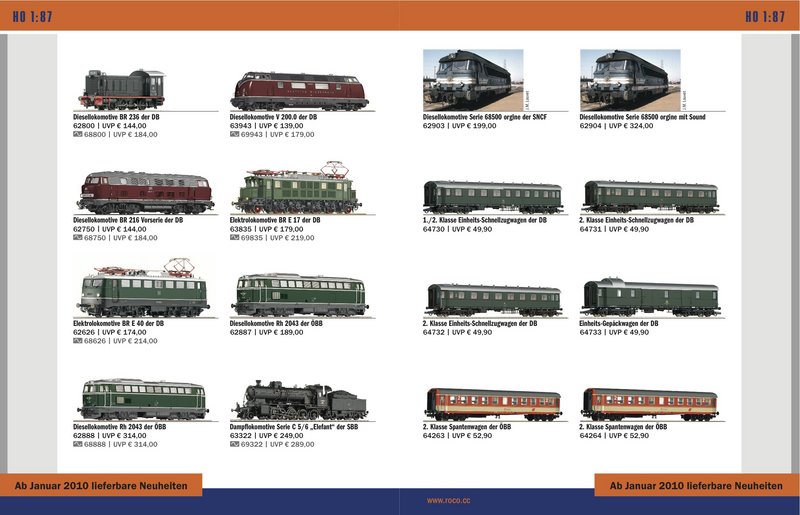Click the title 'Diesellokomotive BR 236 der DB'
The height and width of the screenshot is (515, 800).
116,117
